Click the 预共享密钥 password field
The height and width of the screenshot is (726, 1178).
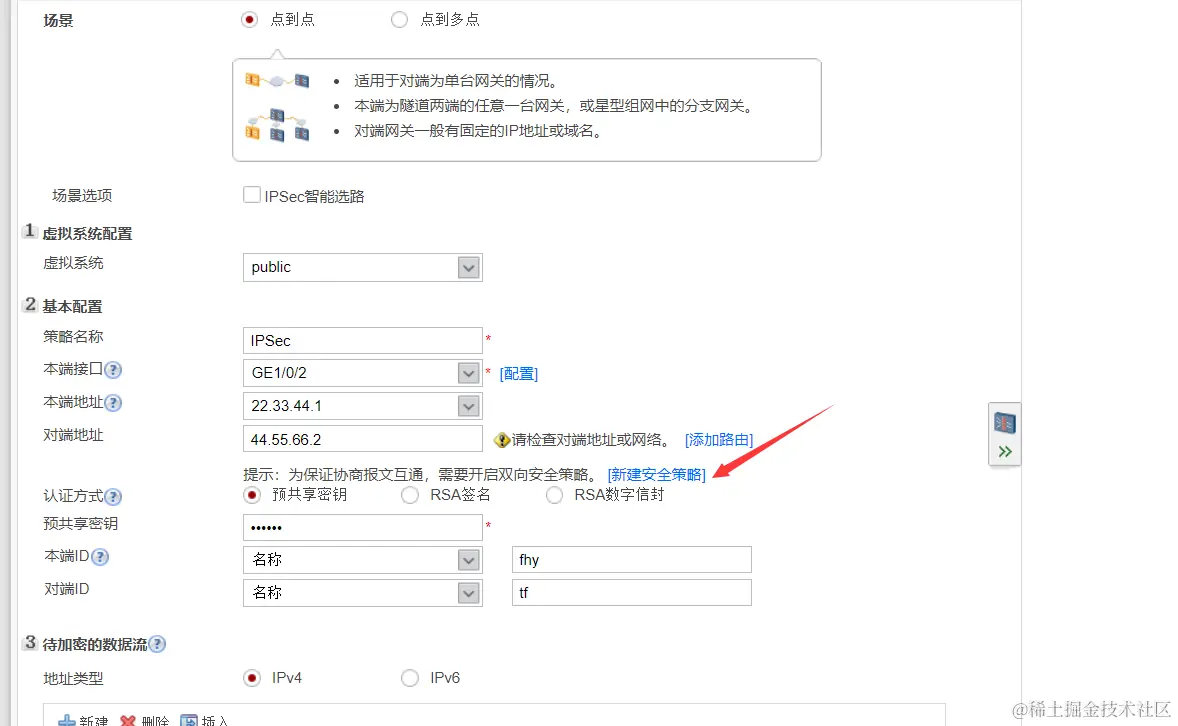point(362,528)
